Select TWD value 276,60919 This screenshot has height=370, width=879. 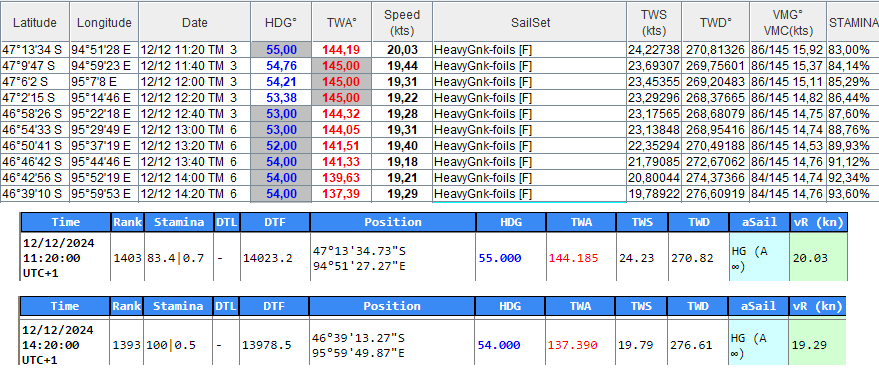coord(715,195)
